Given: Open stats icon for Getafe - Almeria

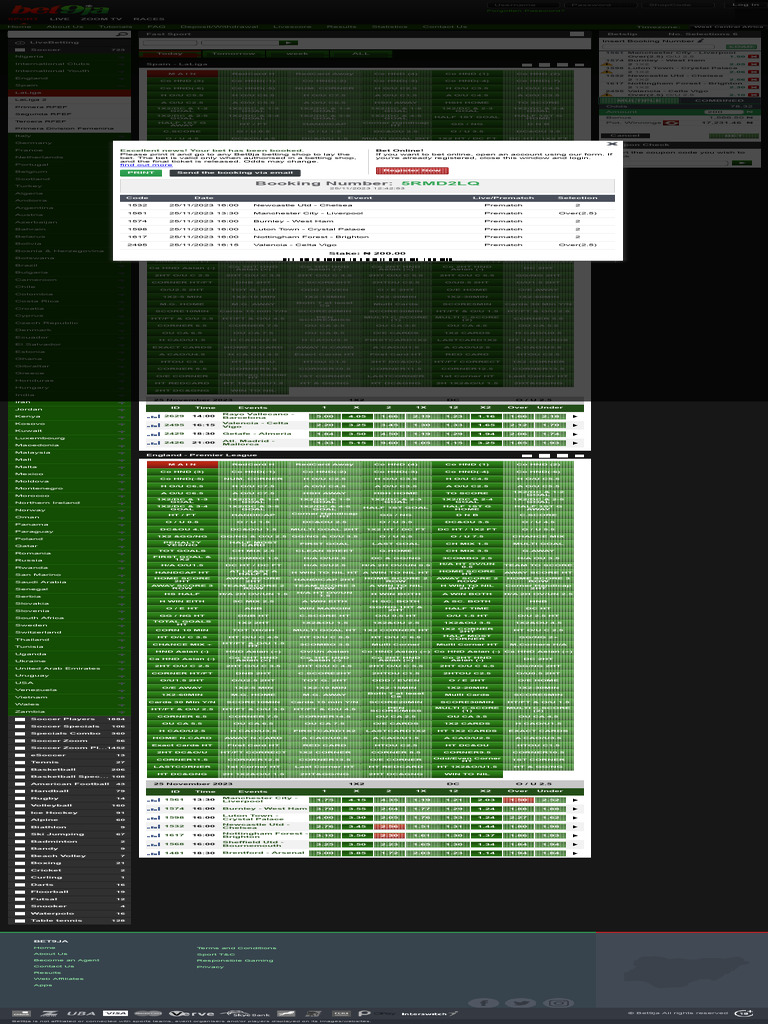Looking at the screenshot, I should 153,434.
